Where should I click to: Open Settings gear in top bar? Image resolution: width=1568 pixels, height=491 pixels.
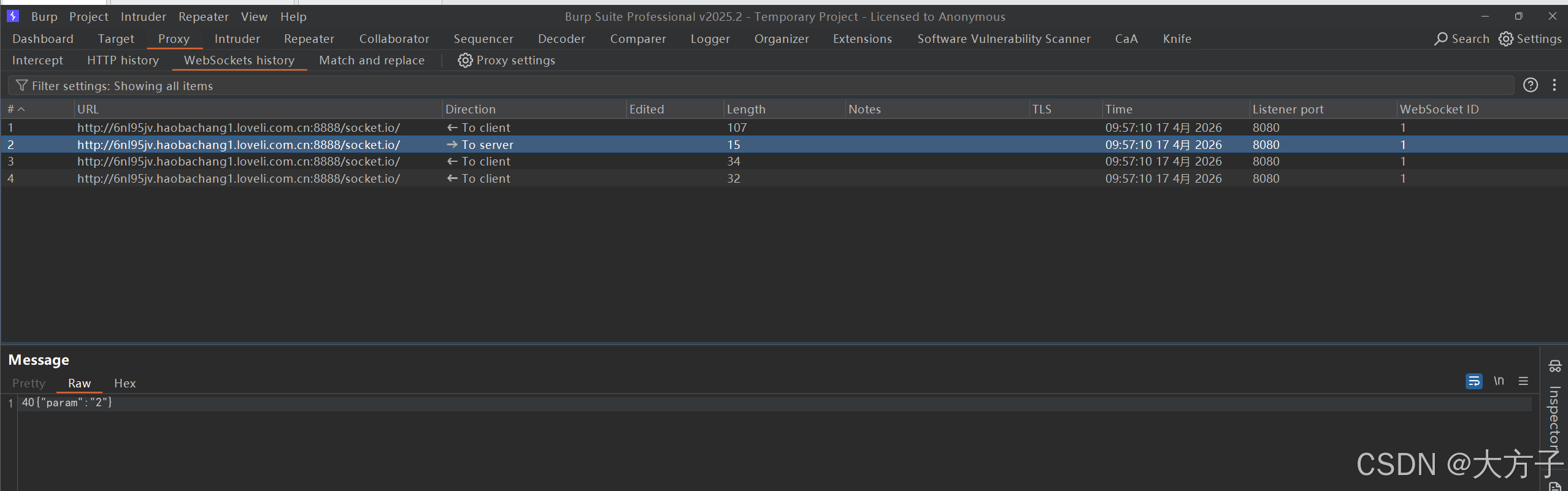click(1505, 39)
